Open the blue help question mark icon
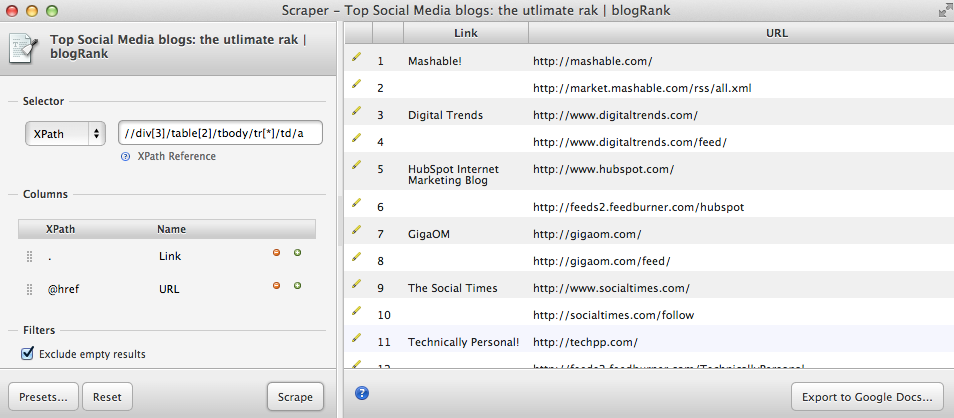 point(362,393)
